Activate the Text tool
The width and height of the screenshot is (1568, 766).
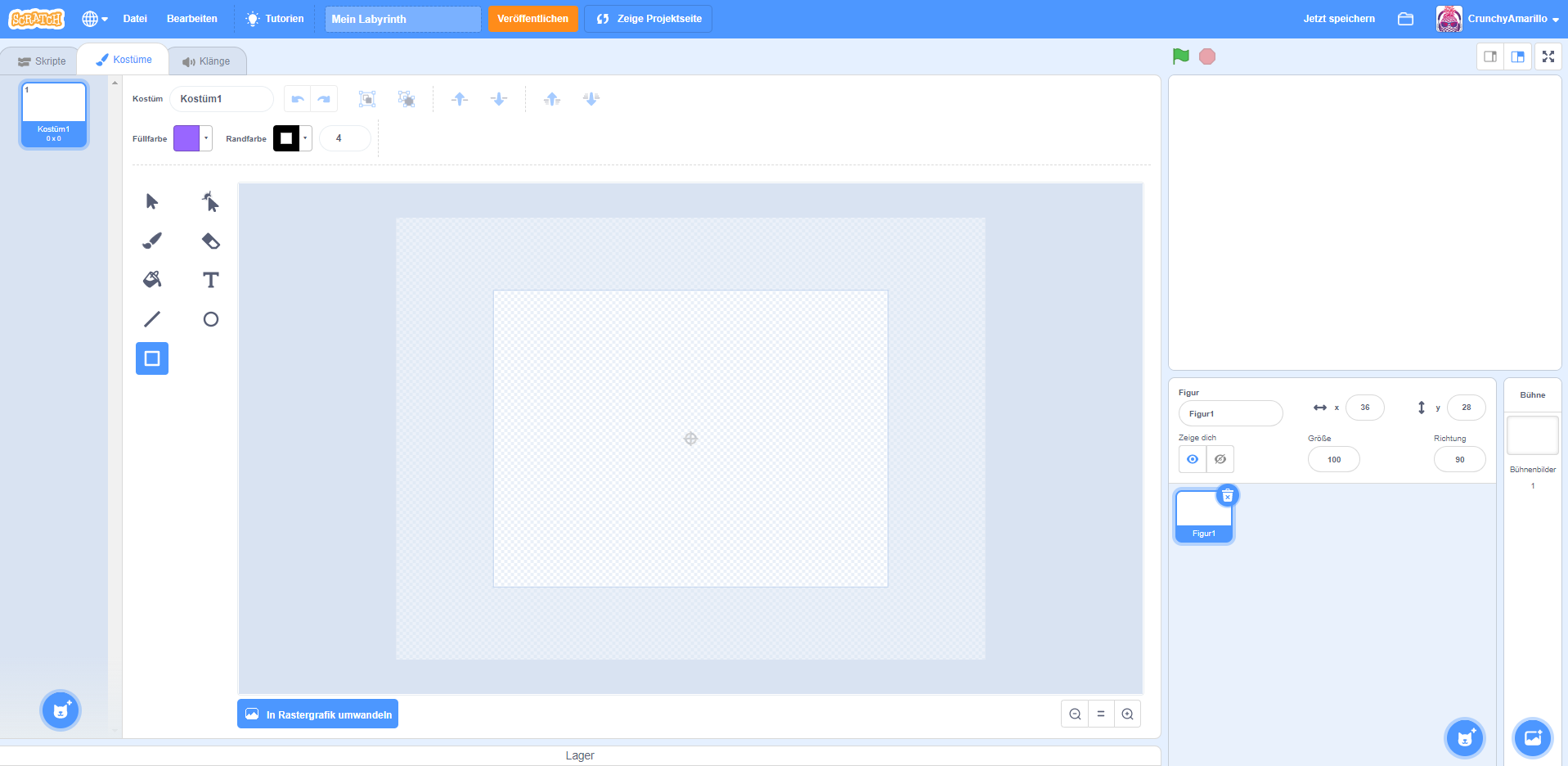pyautogui.click(x=211, y=280)
